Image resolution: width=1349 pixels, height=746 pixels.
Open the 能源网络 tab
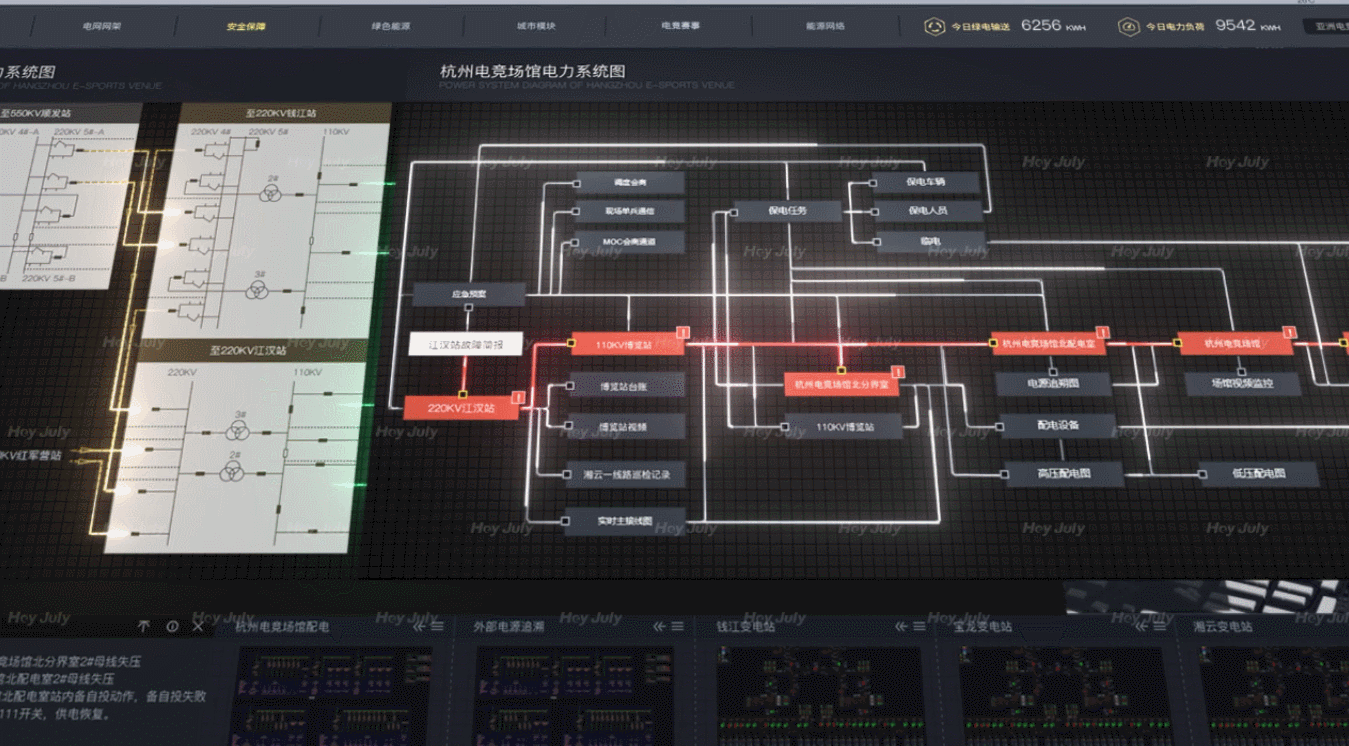(825, 26)
